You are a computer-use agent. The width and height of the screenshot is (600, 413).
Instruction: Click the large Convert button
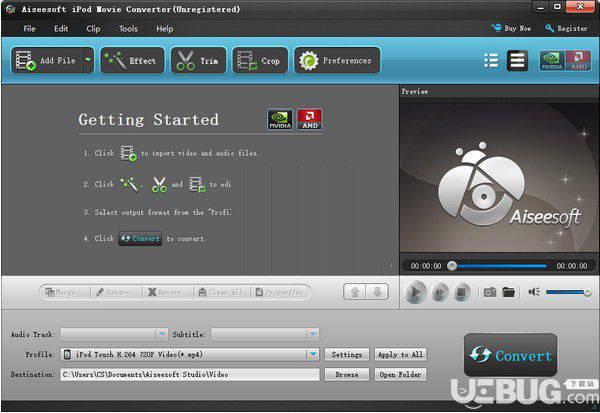click(510, 355)
